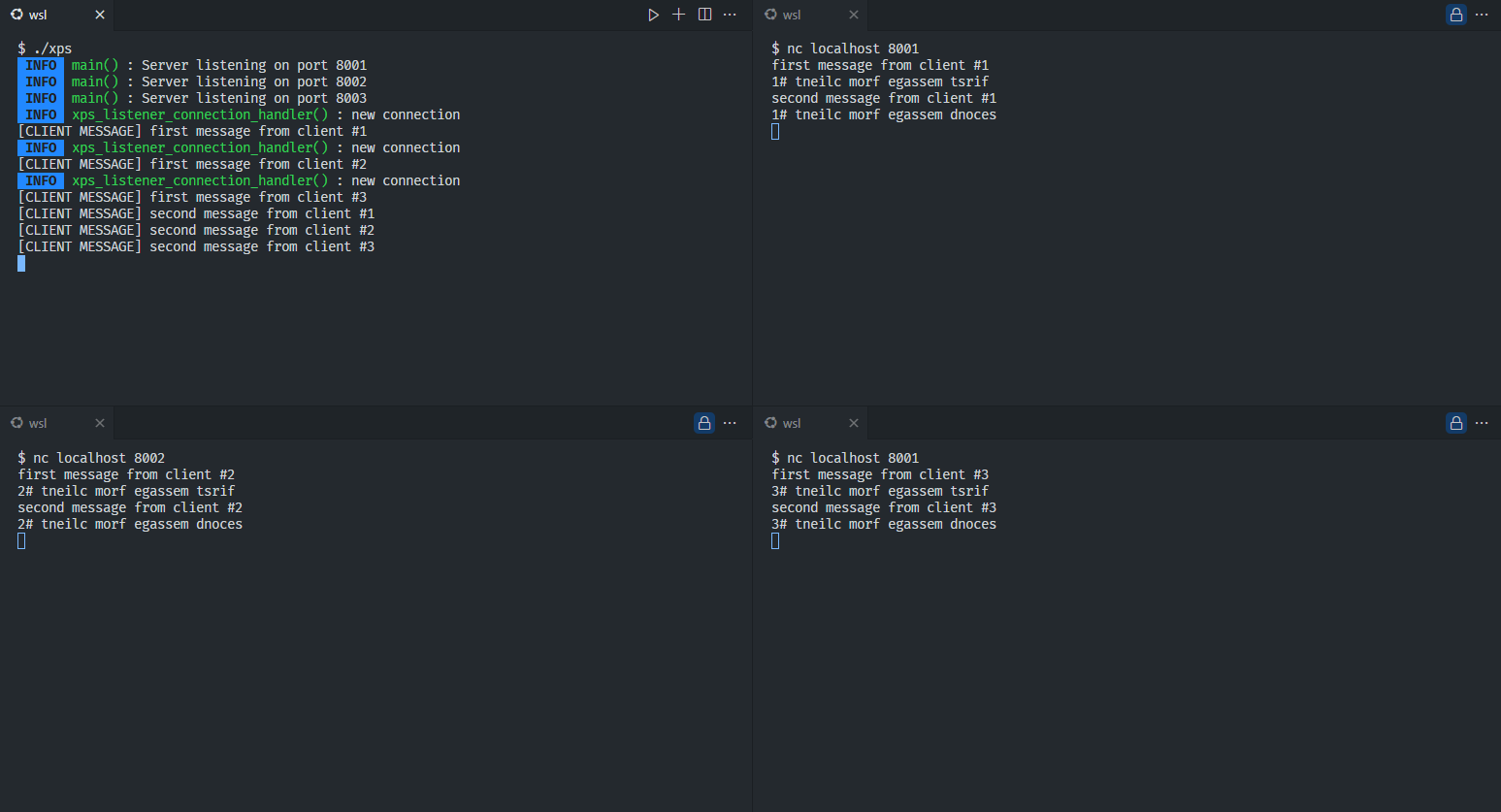
Task: Toggle the lock icon on the client #3 pane
Action: (x=1455, y=423)
